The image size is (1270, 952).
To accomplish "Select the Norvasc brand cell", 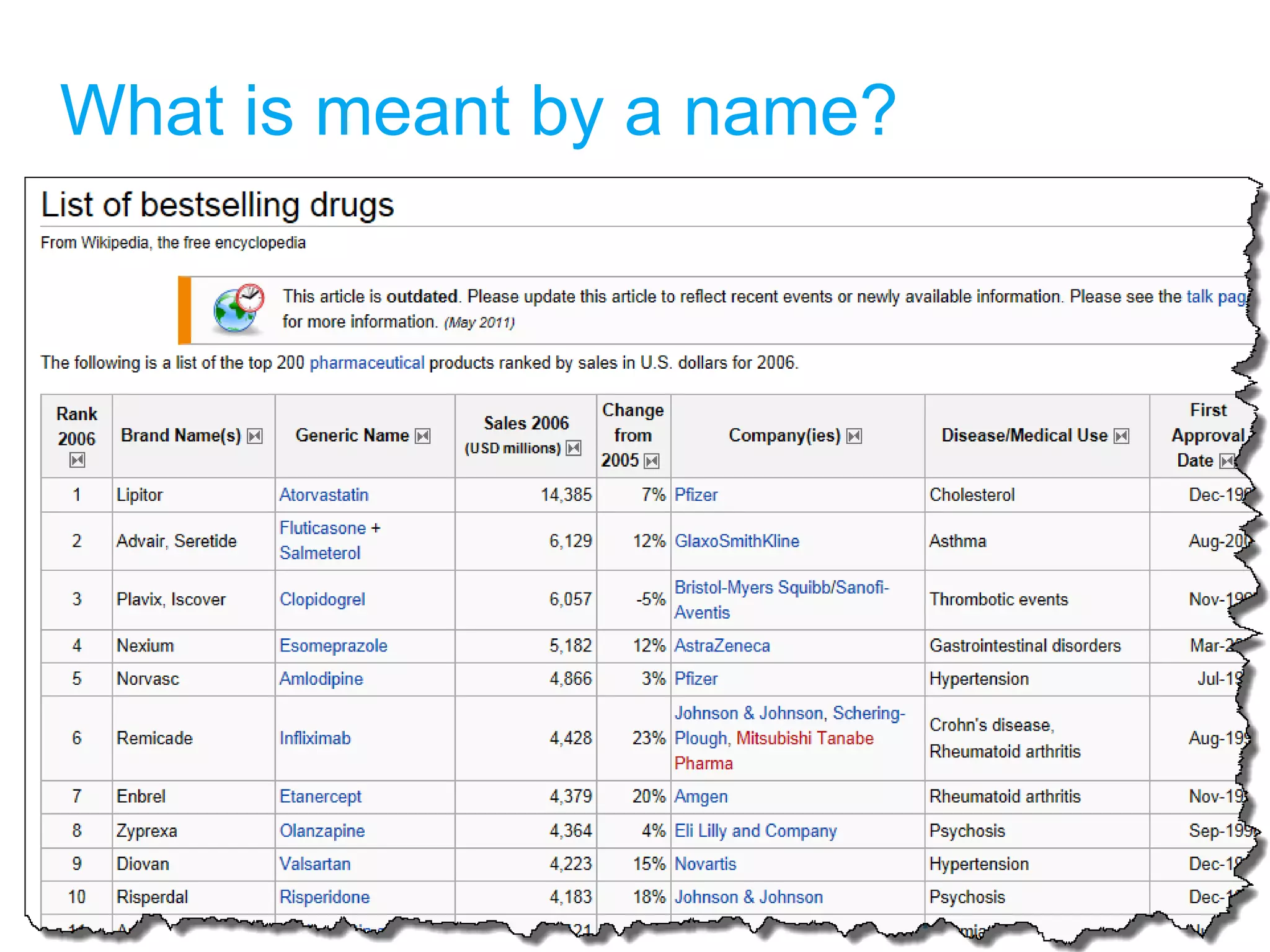I will point(193,679).
